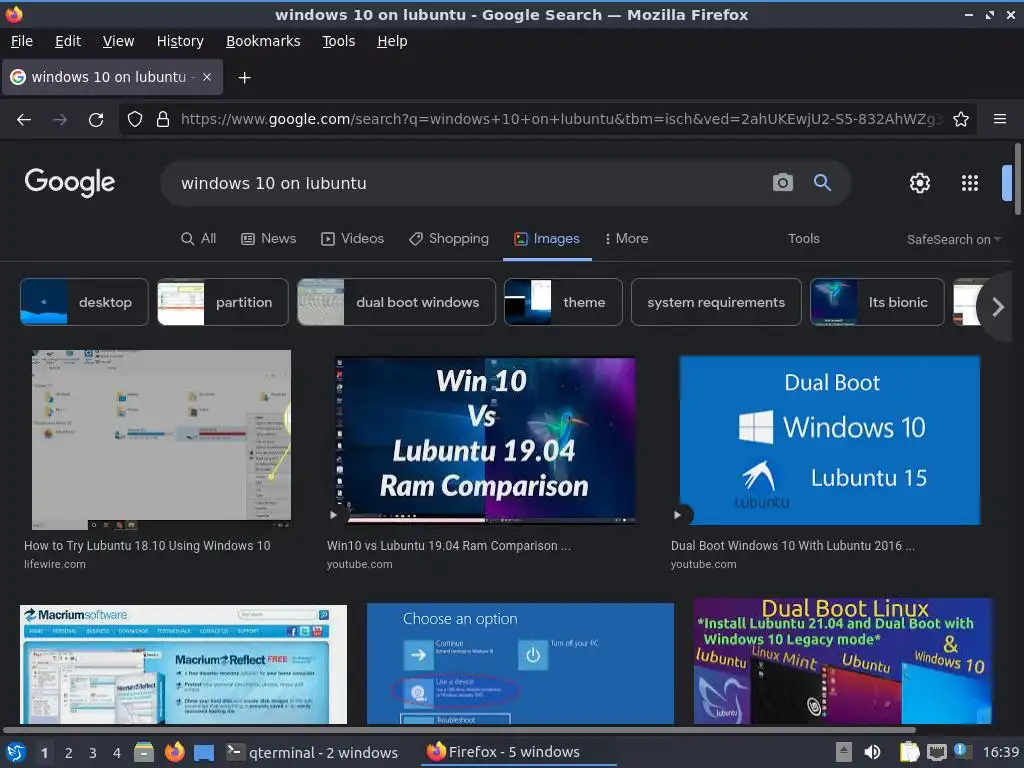This screenshot has width=1024, height=768.
Task: Open the 'Choose an option' thumbnail
Action: pos(520,663)
